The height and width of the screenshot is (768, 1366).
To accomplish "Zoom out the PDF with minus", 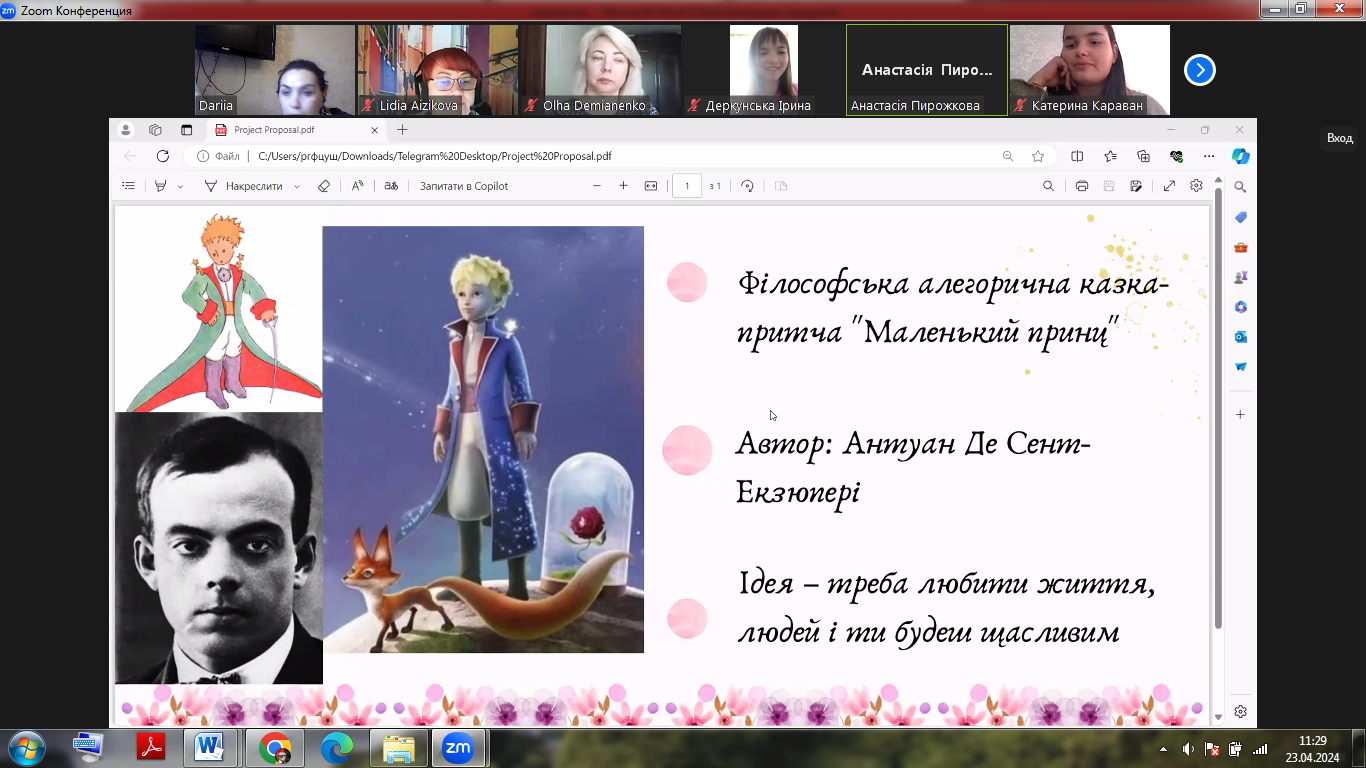I will click(x=597, y=186).
